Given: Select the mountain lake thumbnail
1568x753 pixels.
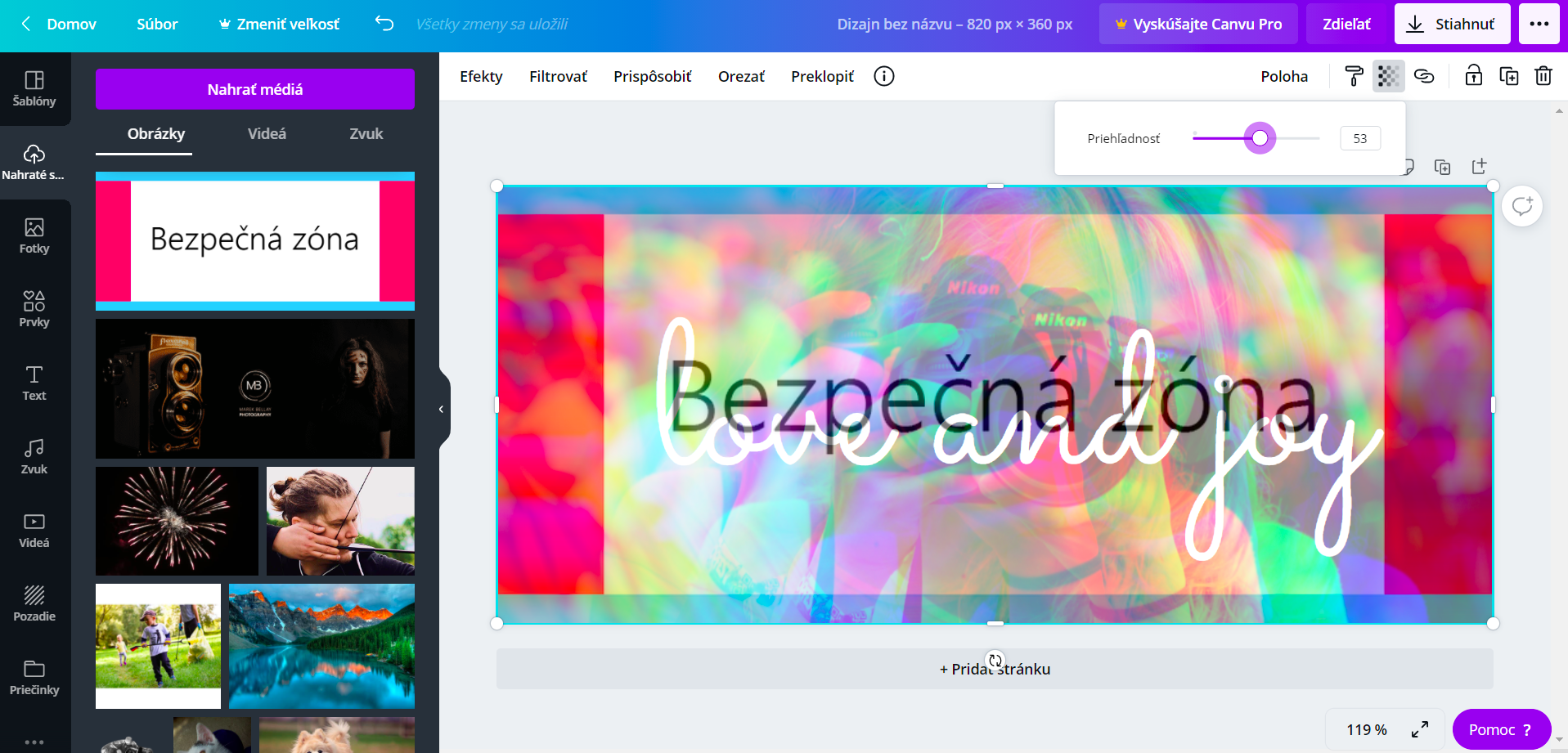Looking at the screenshot, I should 321,646.
